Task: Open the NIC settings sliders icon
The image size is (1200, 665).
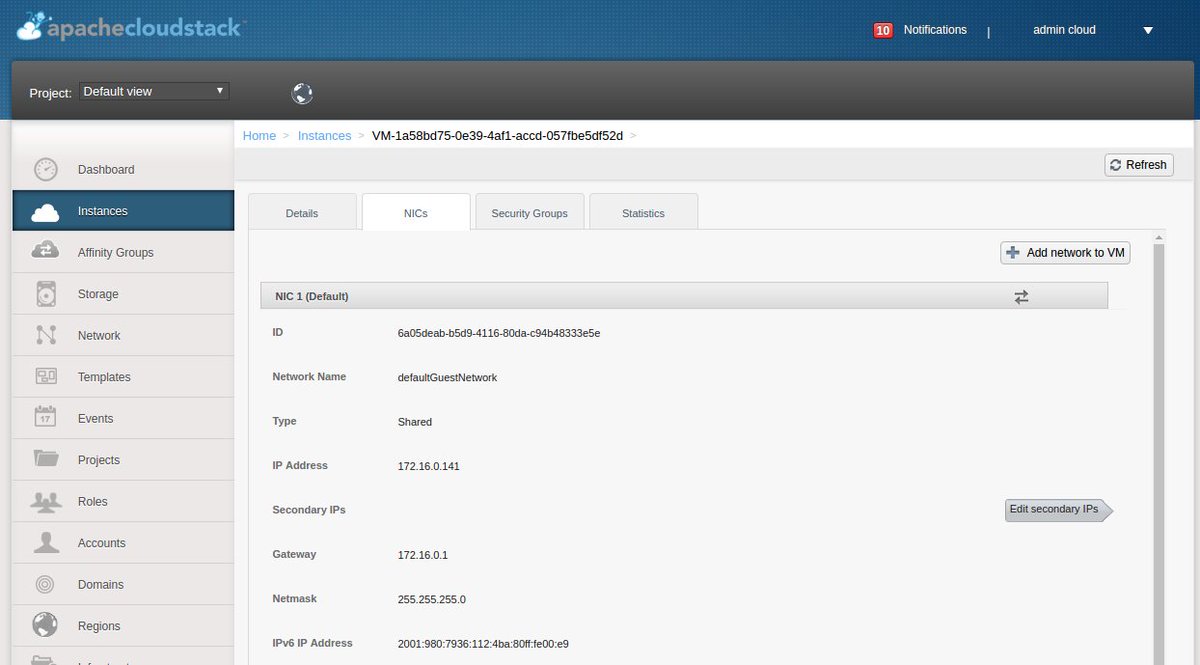Action: pos(1021,296)
